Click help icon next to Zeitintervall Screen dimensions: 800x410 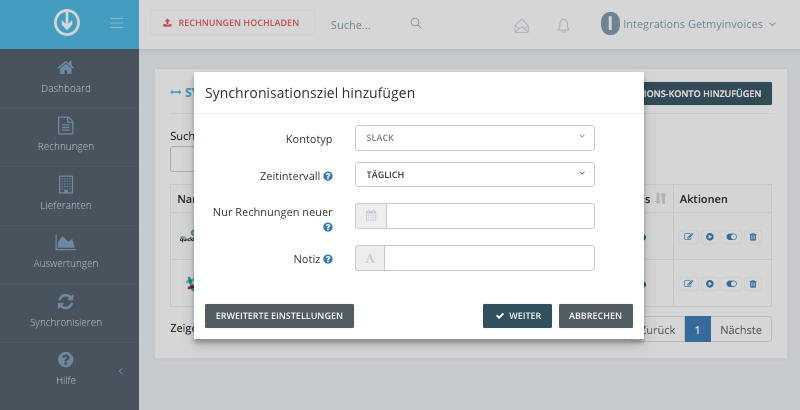pyautogui.click(x=328, y=176)
